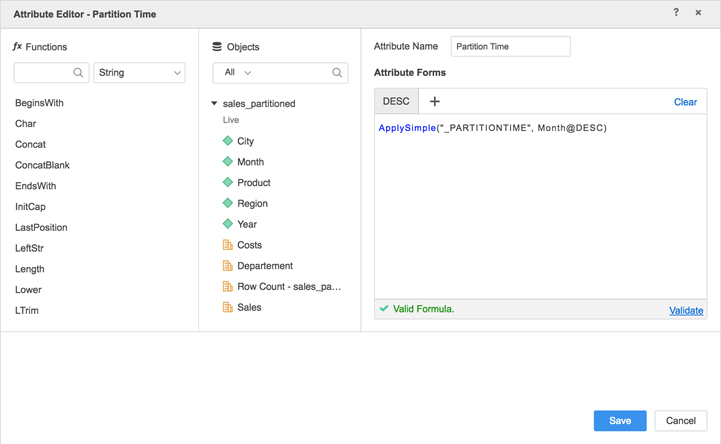Close the Attribute Editor dialog
Screen dimensions: 721x444
point(698,13)
